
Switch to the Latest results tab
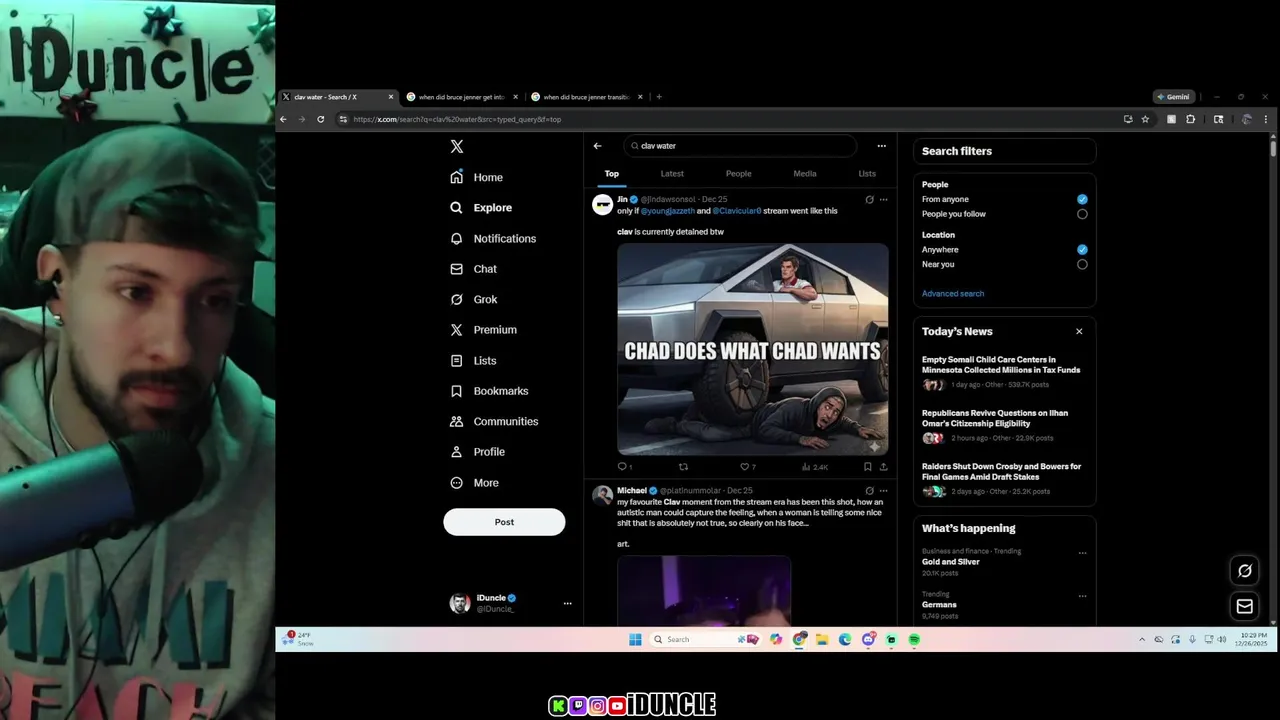coord(672,174)
